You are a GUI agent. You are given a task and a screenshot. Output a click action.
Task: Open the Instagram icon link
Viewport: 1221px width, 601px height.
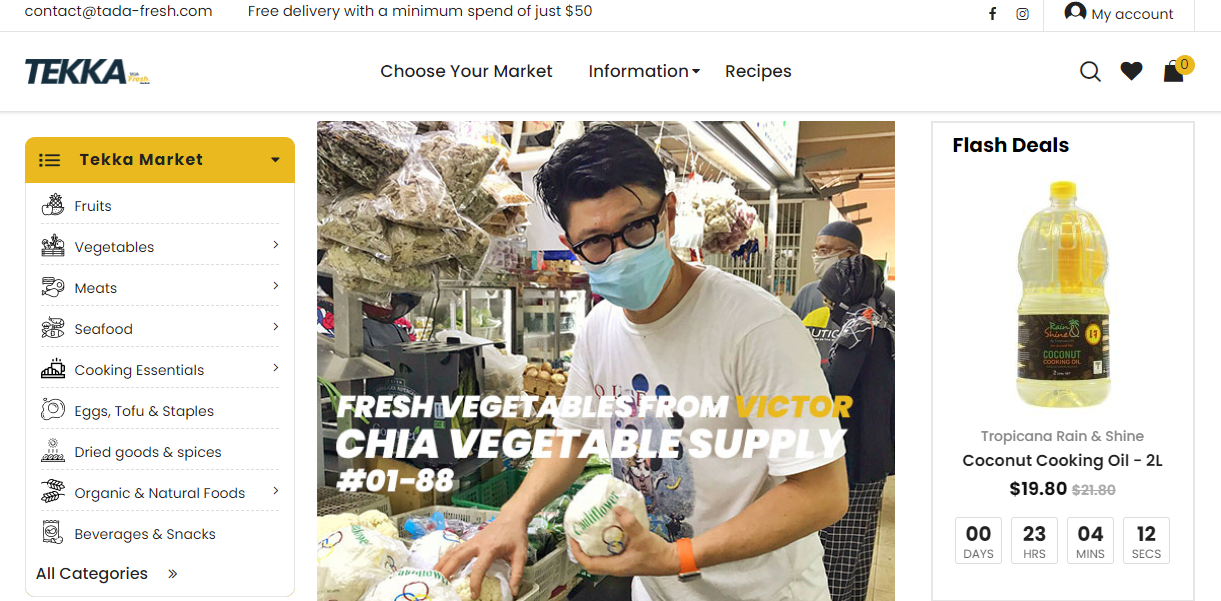coord(1022,14)
